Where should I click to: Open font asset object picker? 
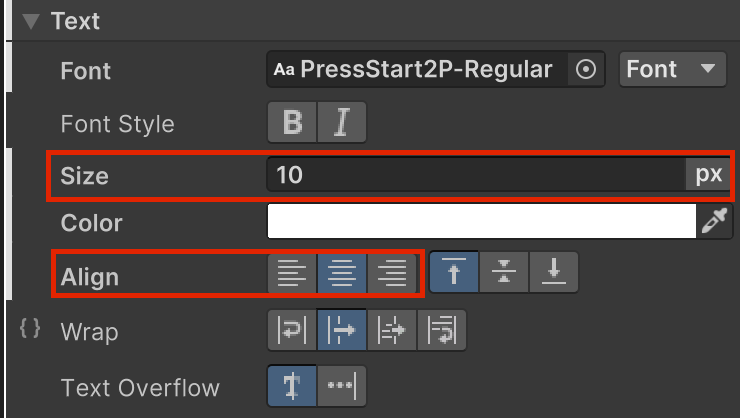tap(587, 69)
